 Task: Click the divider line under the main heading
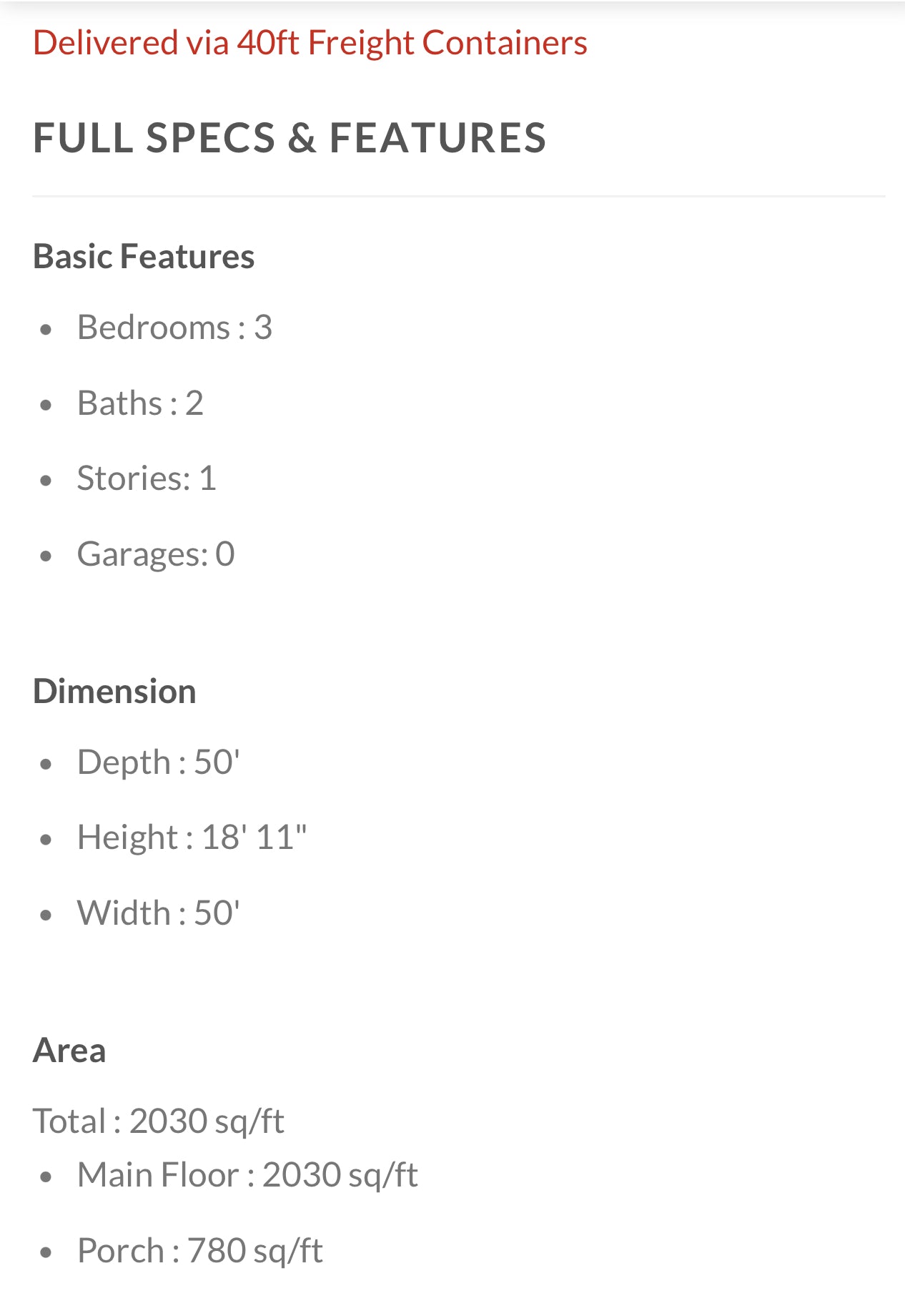tap(458, 196)
